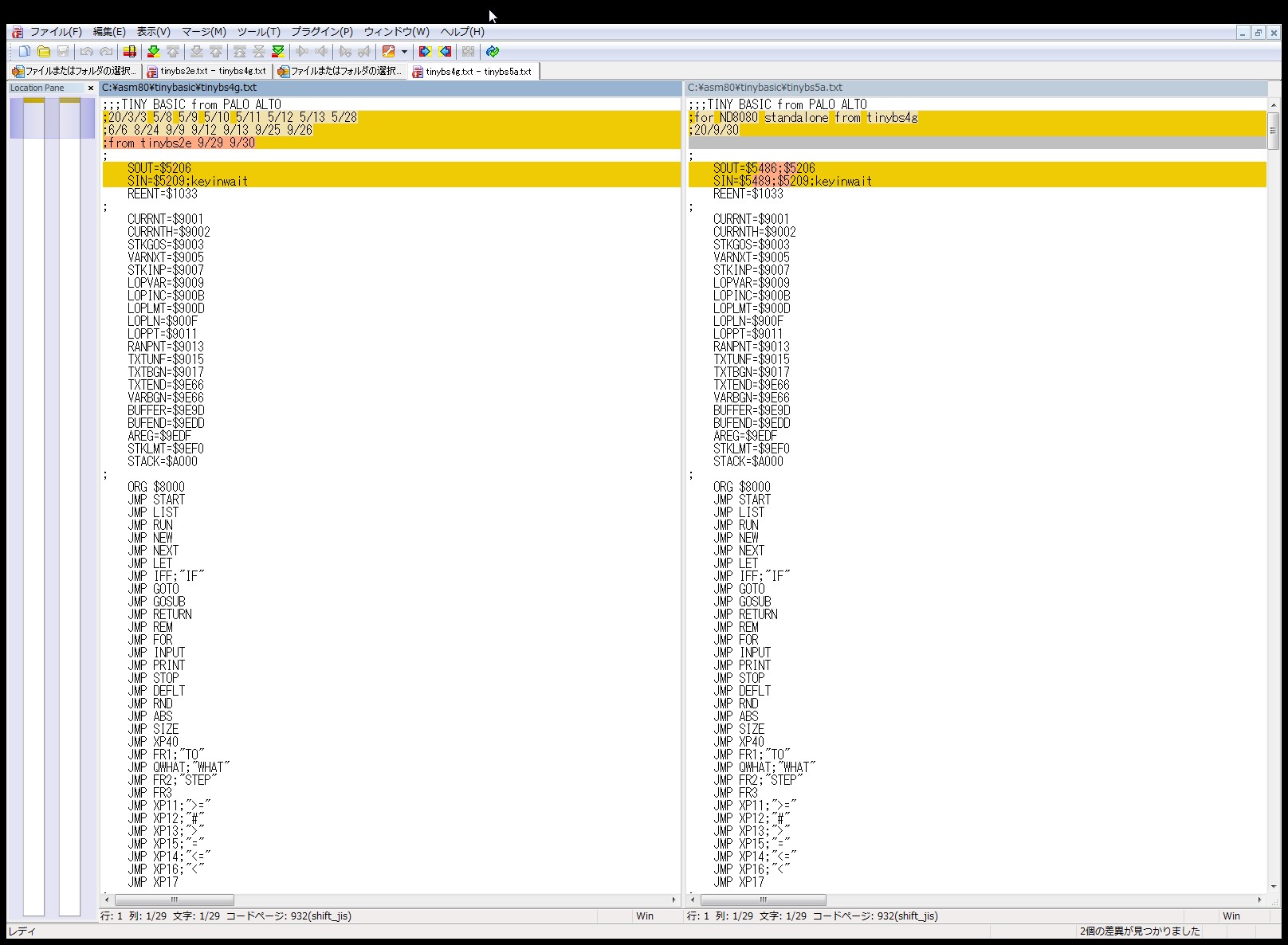Open the Options wrench icon

pos(388,52)
